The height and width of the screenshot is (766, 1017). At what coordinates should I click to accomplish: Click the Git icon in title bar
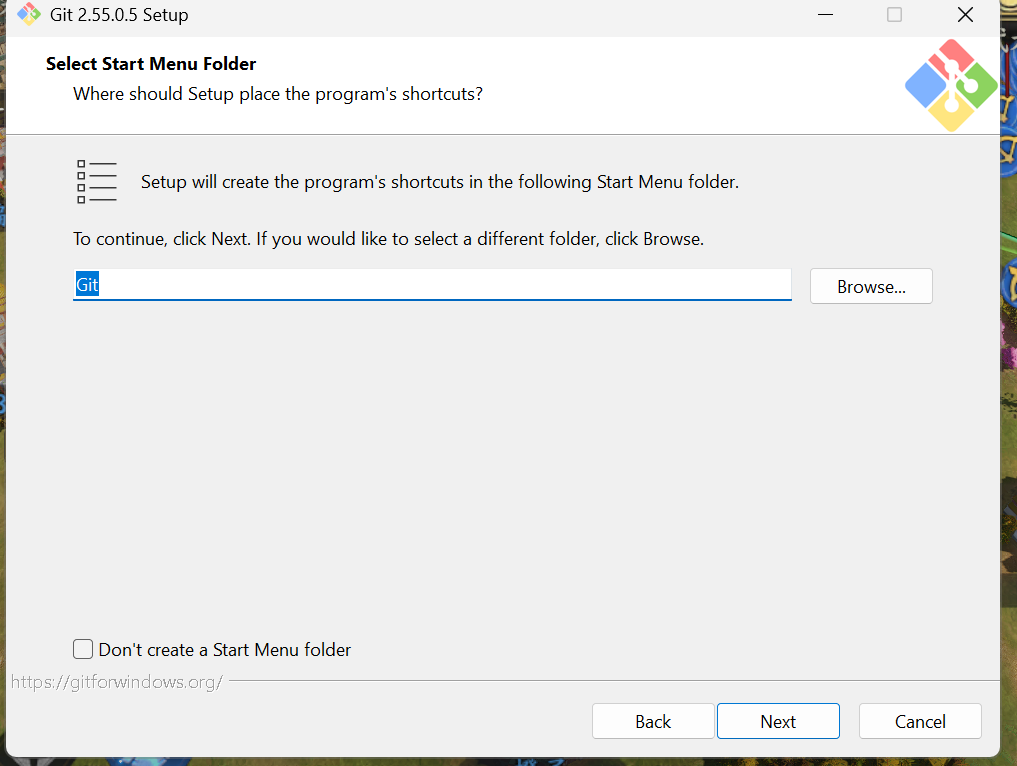pos(29,14)
